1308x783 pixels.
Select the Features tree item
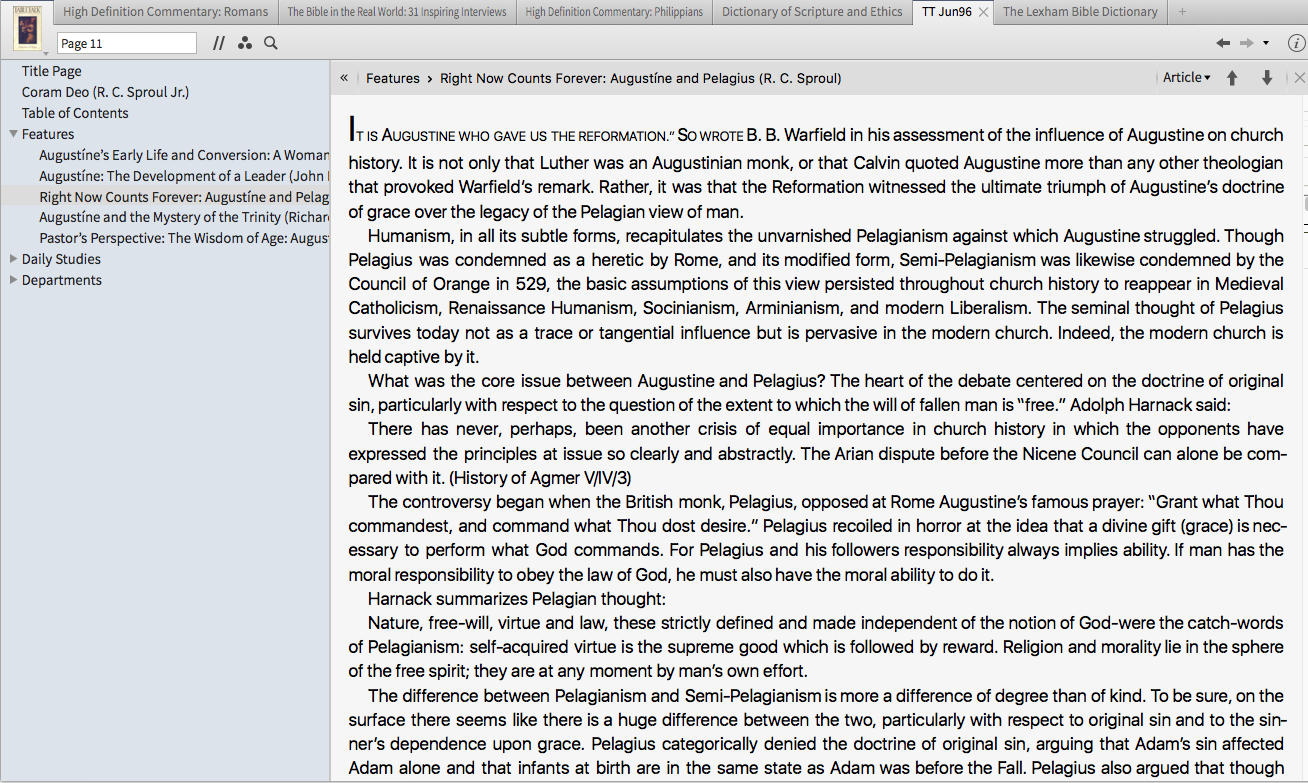coord(48,134)
